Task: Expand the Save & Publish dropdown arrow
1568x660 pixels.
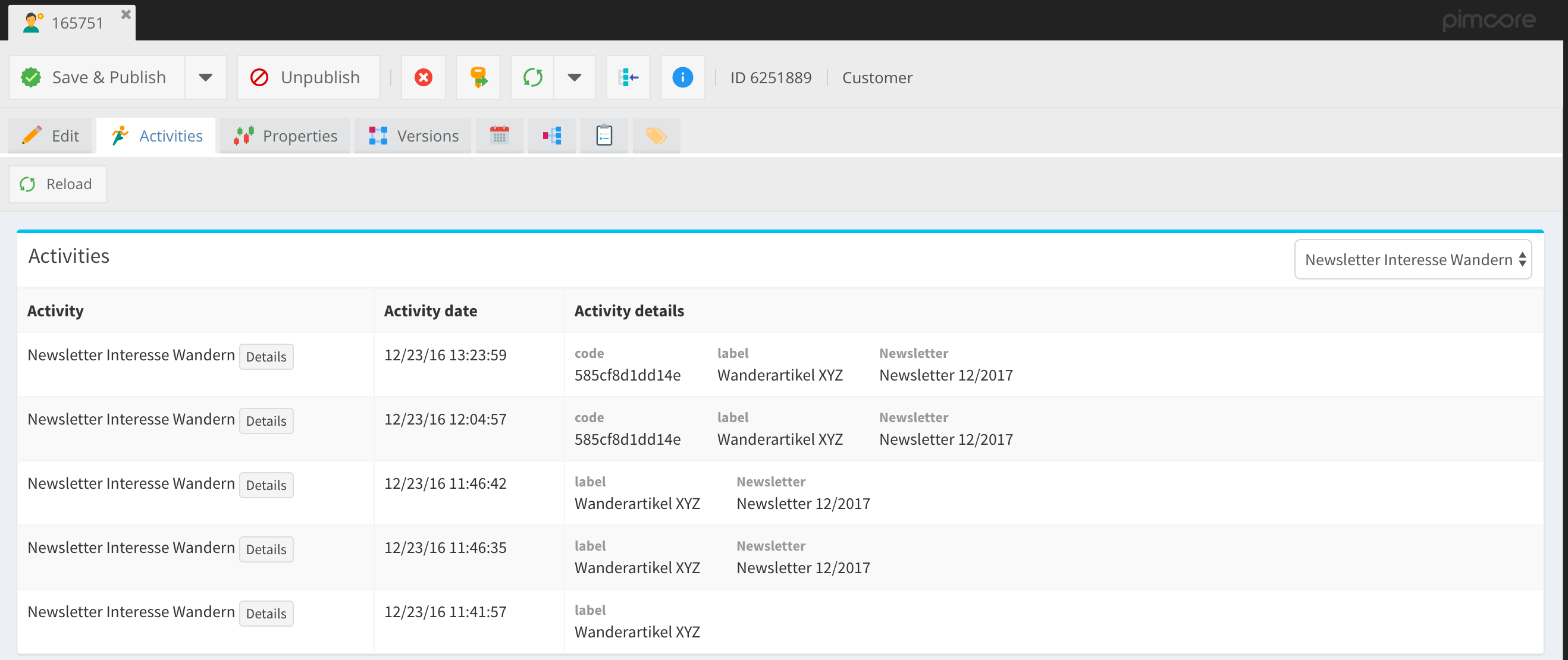Action: [206, 77]
